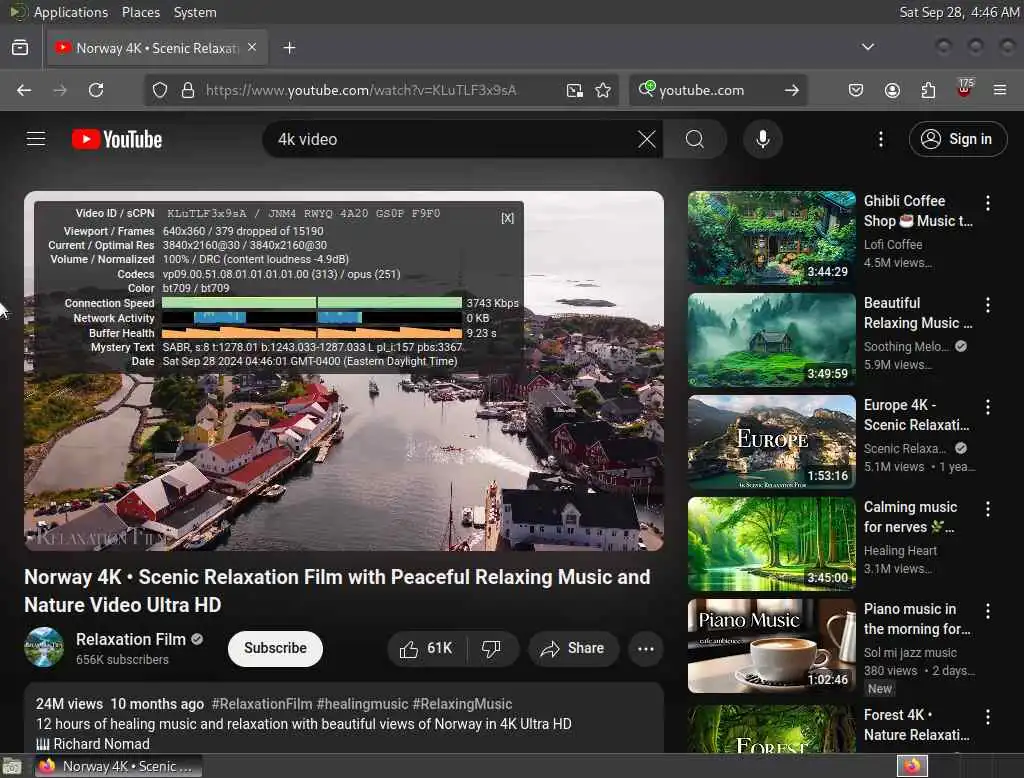The width and height of the screenshot is (1024, 778).
Task: Open the Firefox View icon
Action: tap(20, 48)
